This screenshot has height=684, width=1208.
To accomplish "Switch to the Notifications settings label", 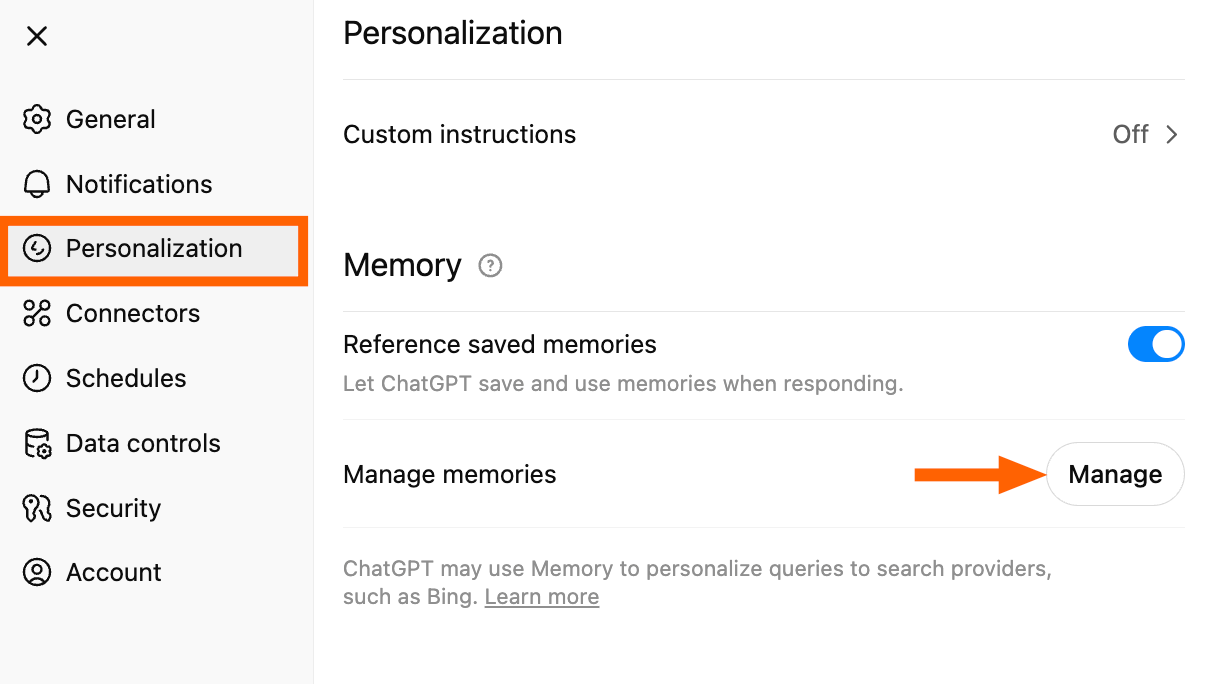I will tap(139, 184).
